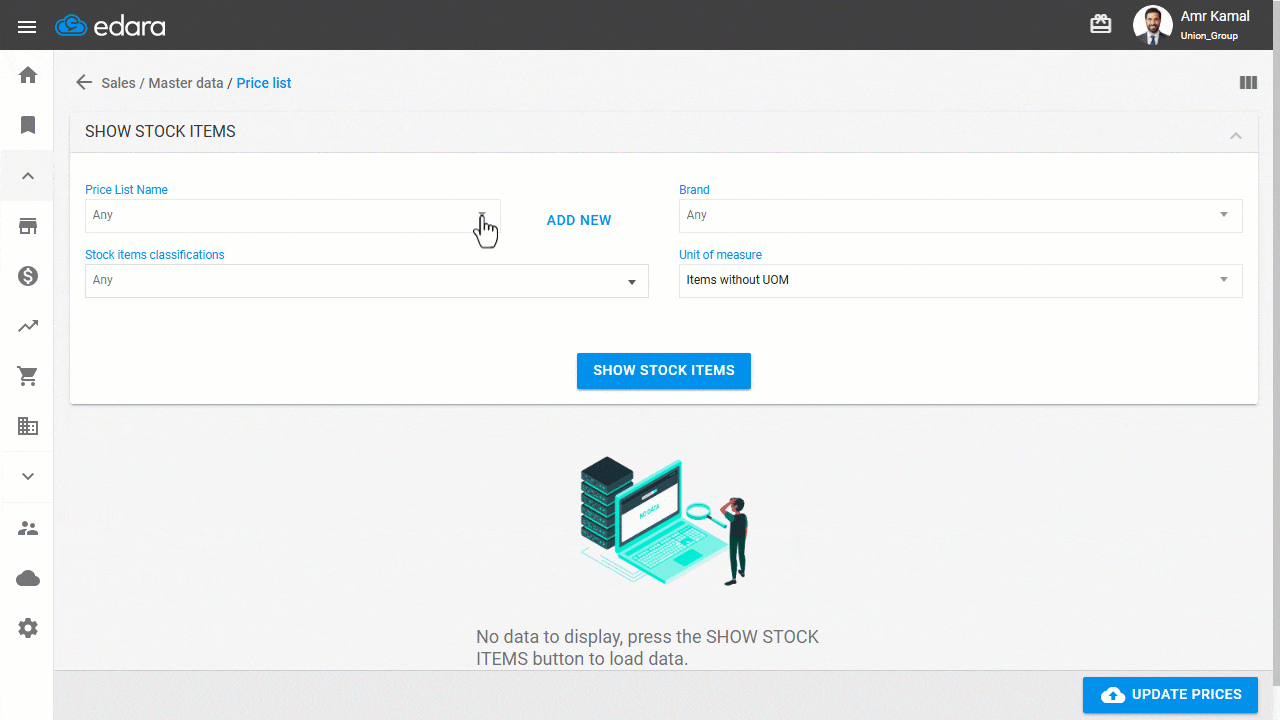Open Unit of measure dropdown
This screenshot has height=720, width=1280.
coord(960,281)
